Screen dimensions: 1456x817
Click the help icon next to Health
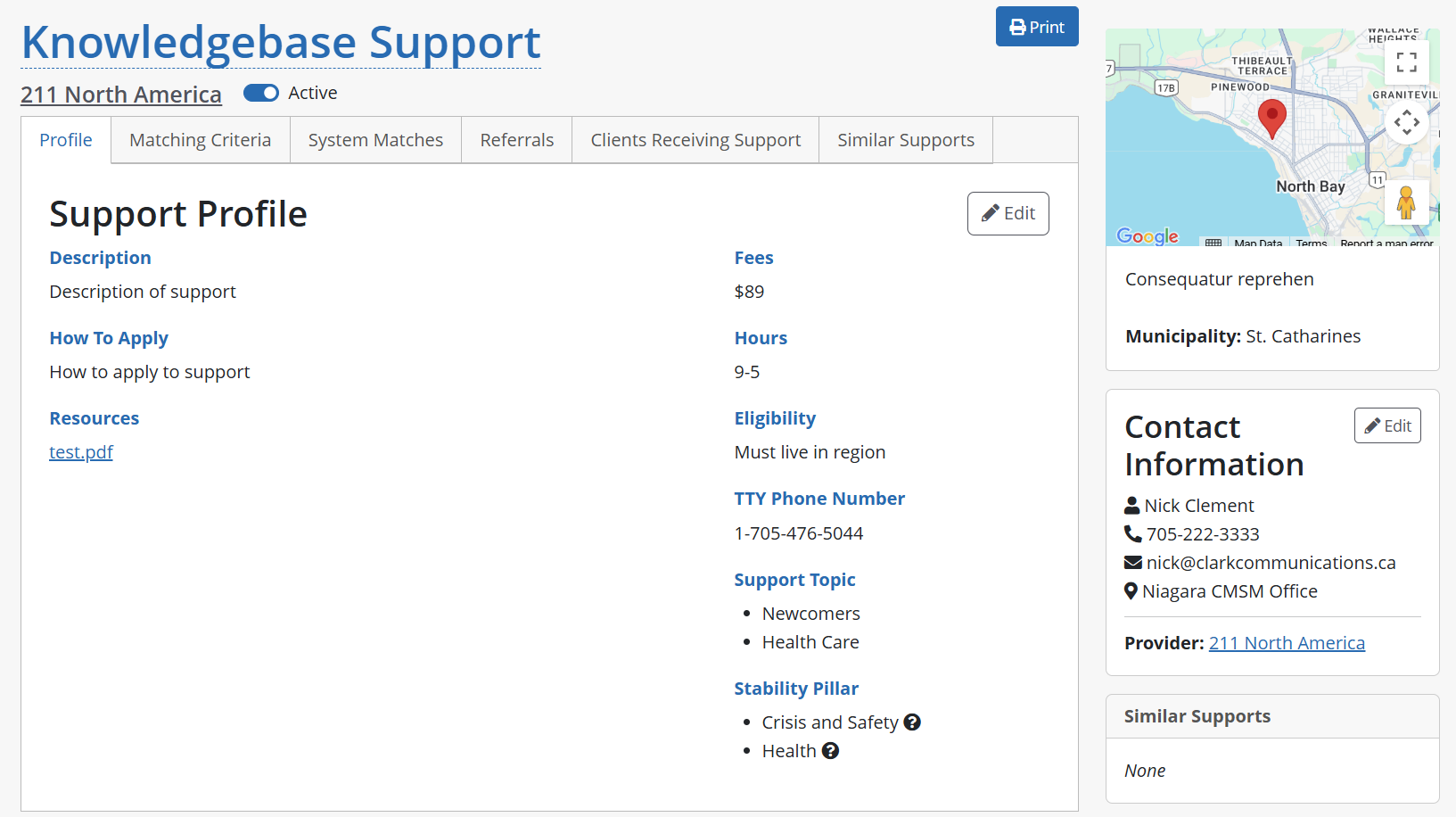coord(830,751)
